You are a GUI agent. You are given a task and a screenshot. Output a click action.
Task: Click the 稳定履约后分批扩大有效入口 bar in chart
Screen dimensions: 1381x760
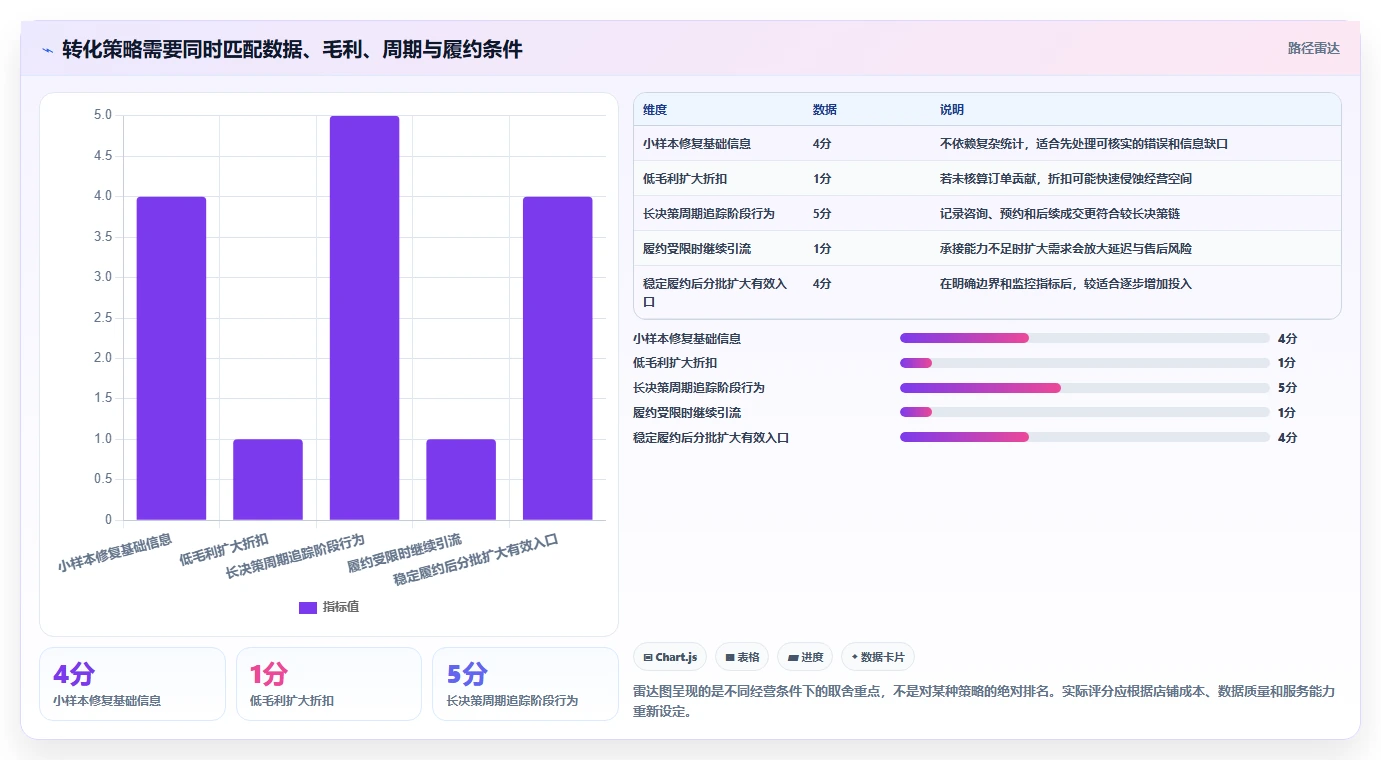pos(557,358)
